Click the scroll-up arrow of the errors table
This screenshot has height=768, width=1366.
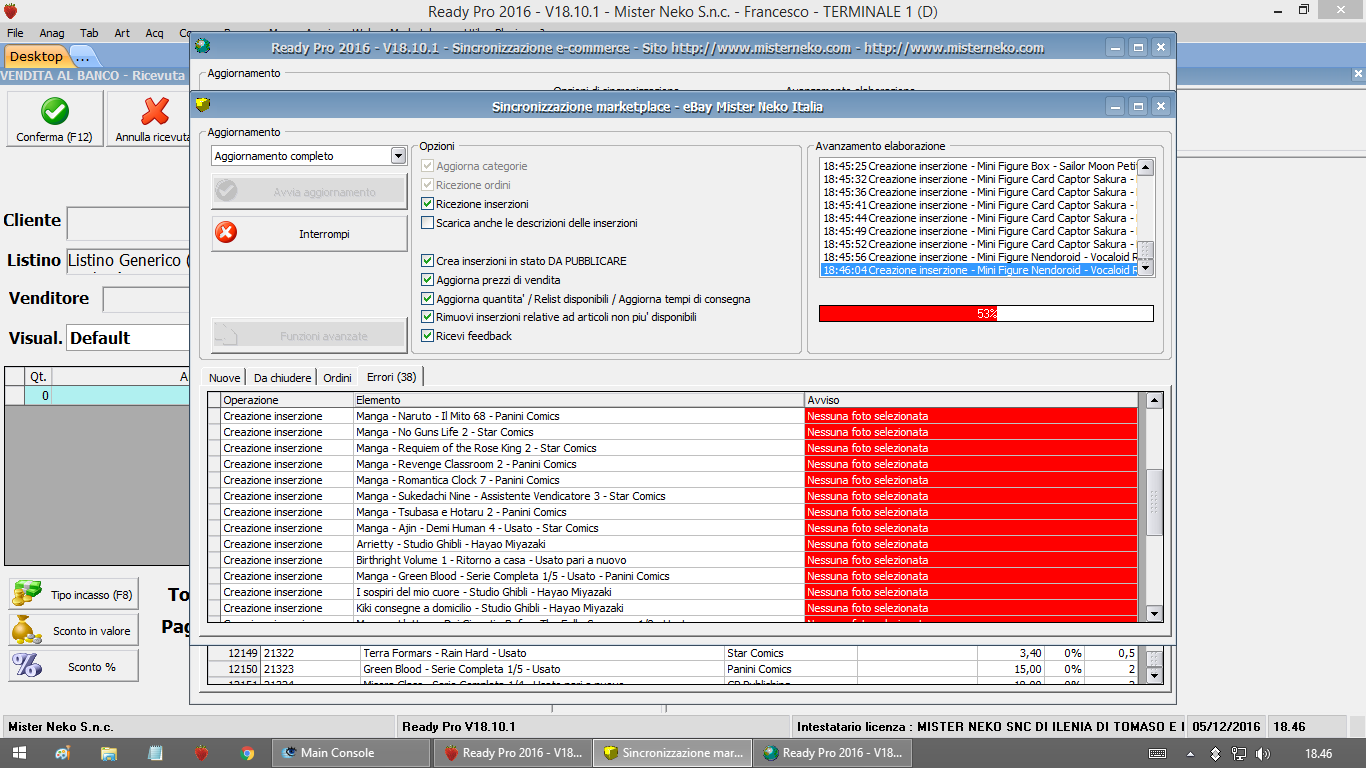1154,400
